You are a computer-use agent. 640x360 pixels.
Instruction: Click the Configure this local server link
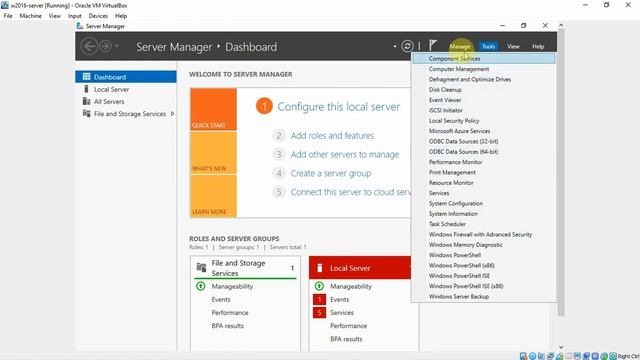pos(339,107)
